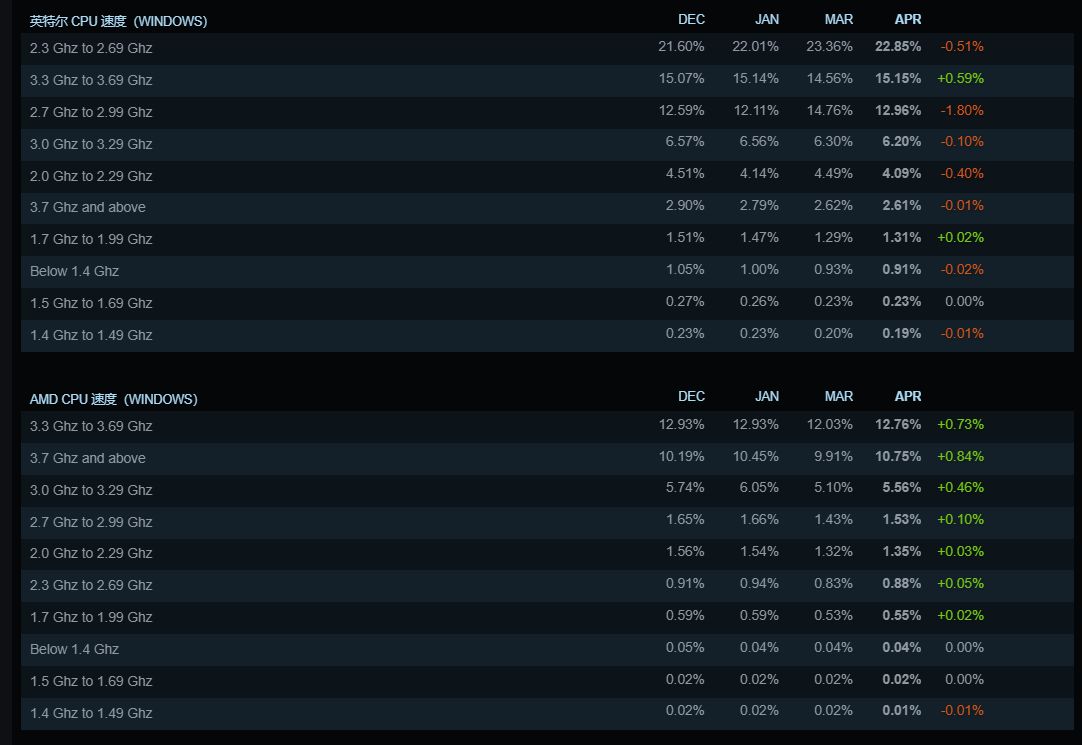Viewport: 1082px width, 745px height.
Task: Click AMD's 1.4 Ghz to 1.49 Ghz row
Action: click(91, 713)
